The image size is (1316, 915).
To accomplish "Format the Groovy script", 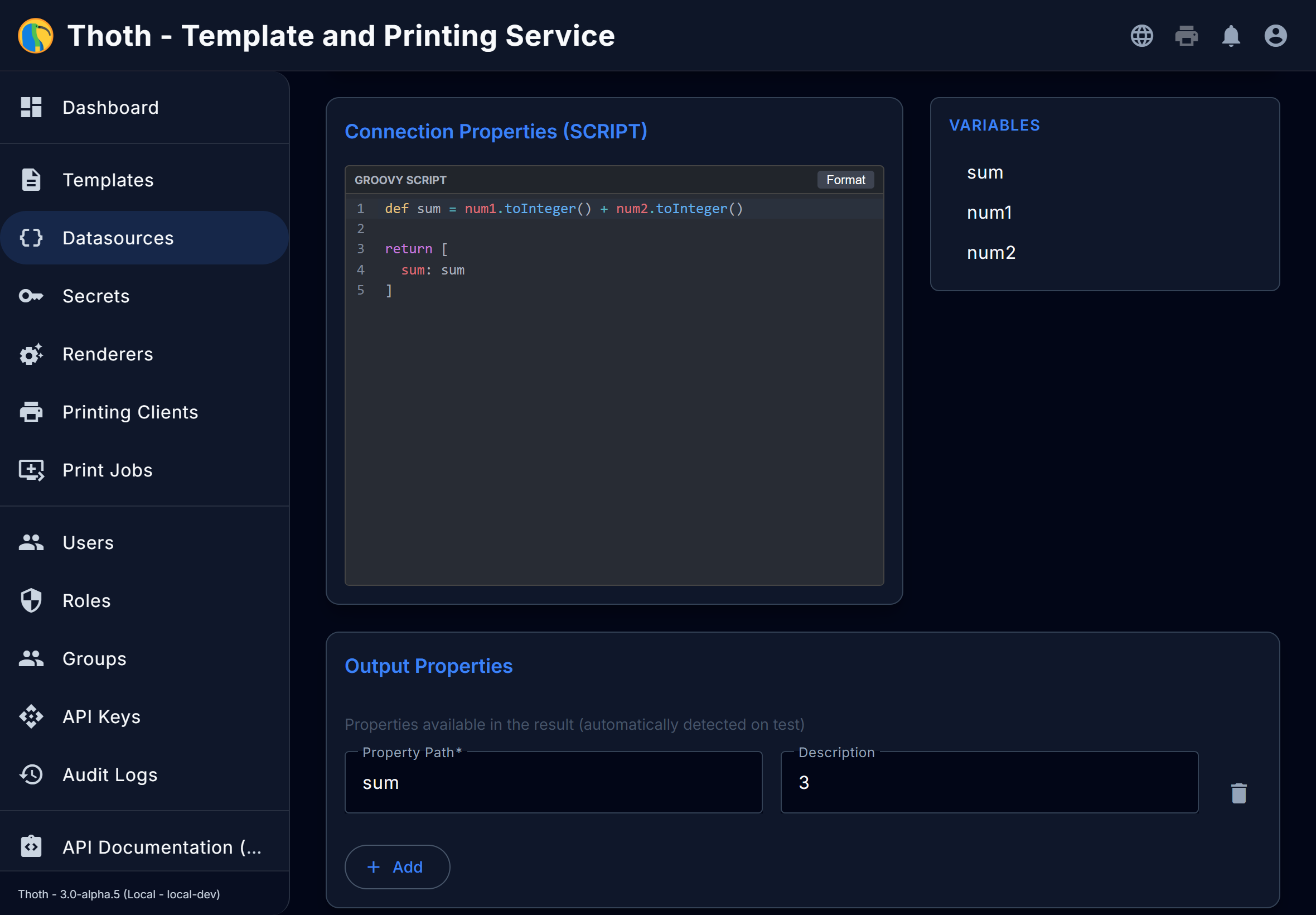I will (x=845, y=180).
